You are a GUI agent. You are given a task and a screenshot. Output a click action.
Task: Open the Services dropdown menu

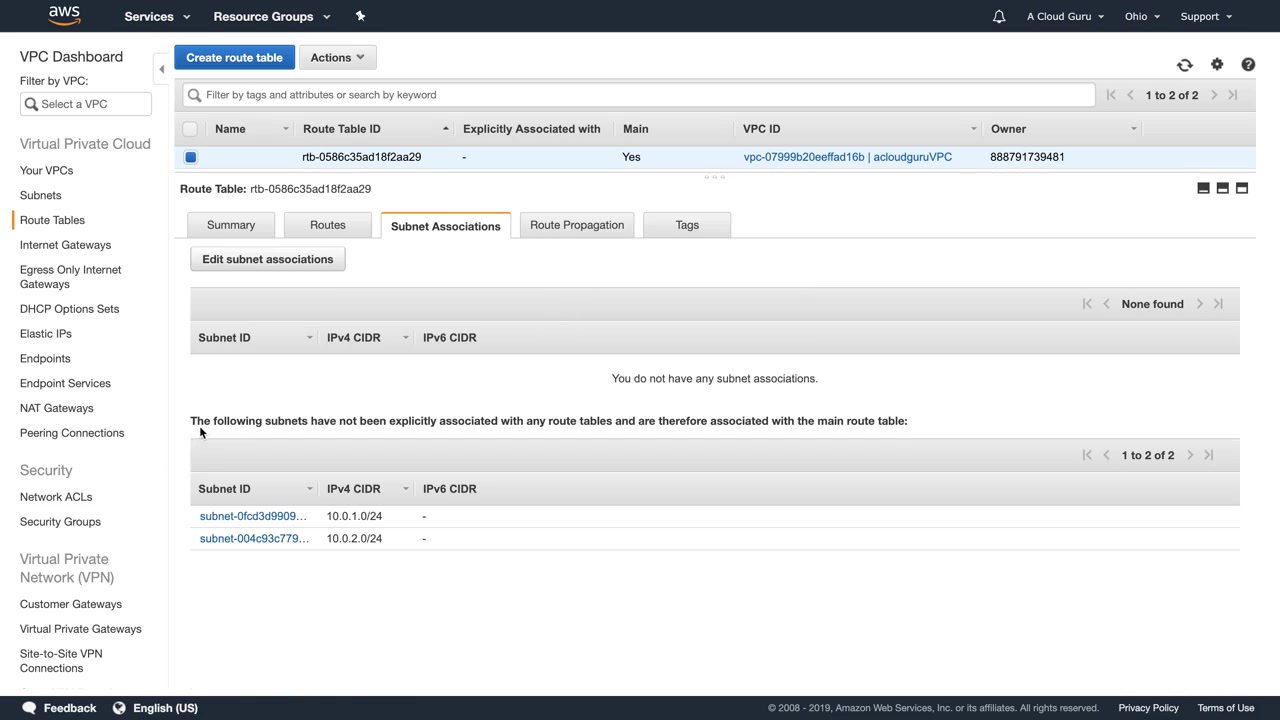click(x=156, y=16)
